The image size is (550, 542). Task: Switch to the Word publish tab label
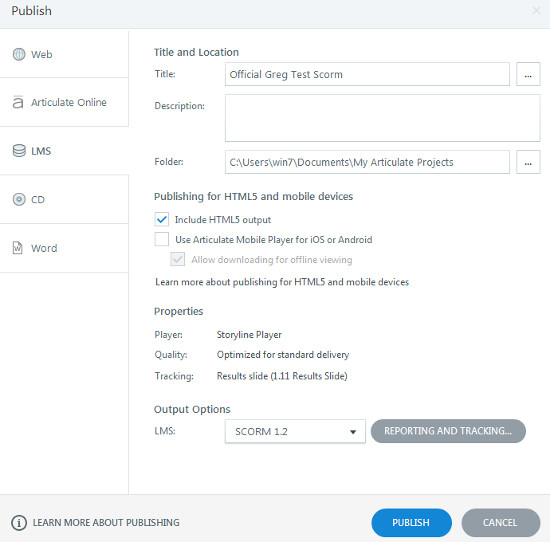pos(44,248)
